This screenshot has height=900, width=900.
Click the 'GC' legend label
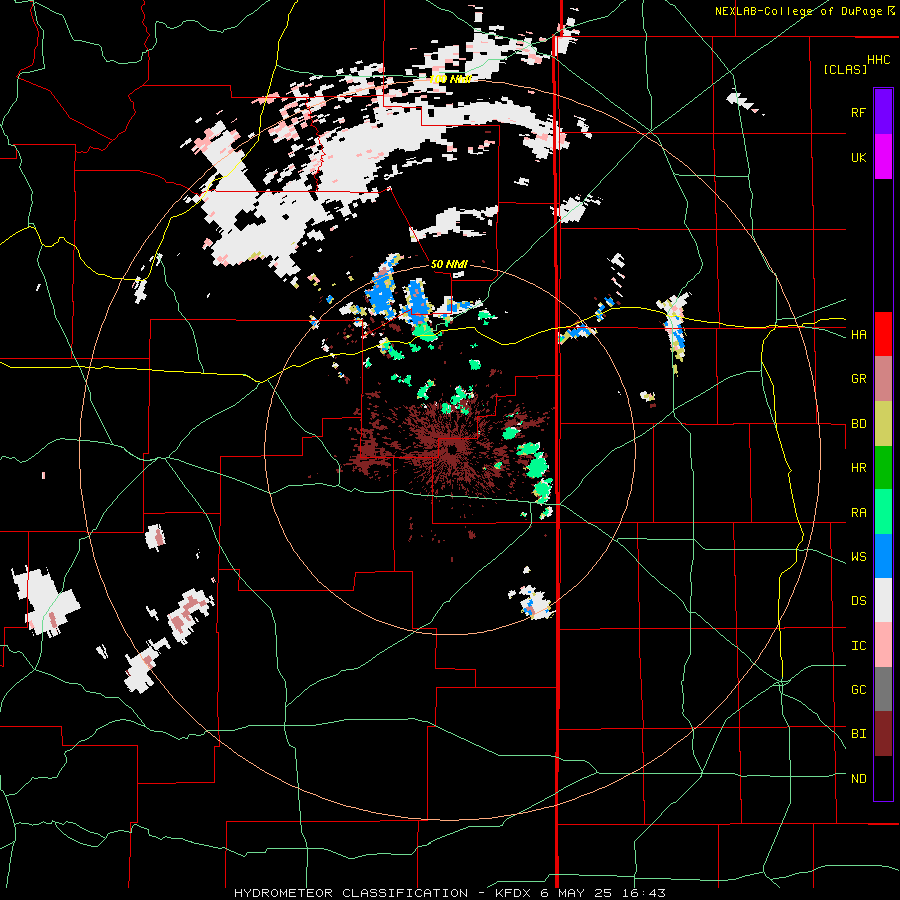pos(858,690)
